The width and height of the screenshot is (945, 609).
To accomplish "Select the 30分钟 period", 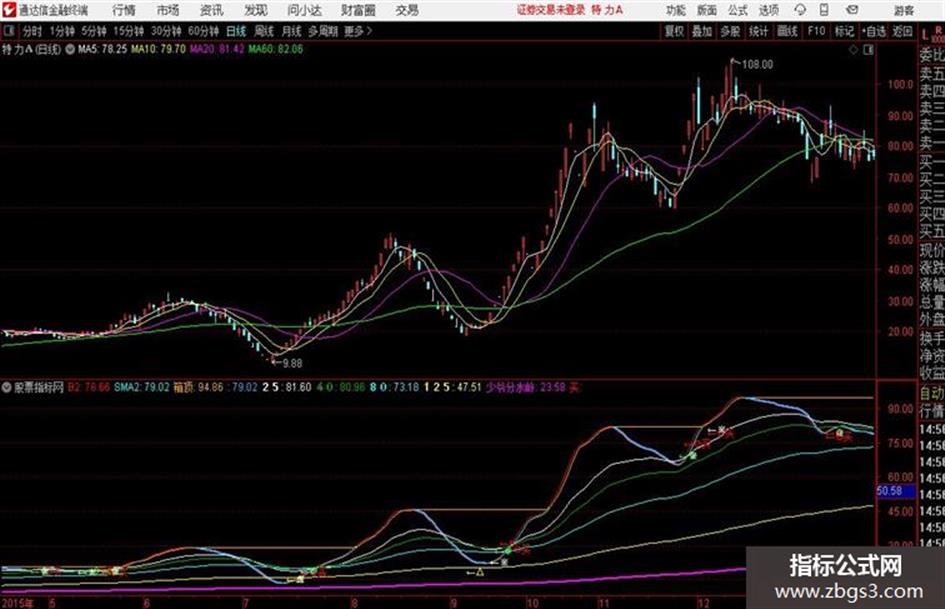I will pyautogui.click(x=166, y=31).
